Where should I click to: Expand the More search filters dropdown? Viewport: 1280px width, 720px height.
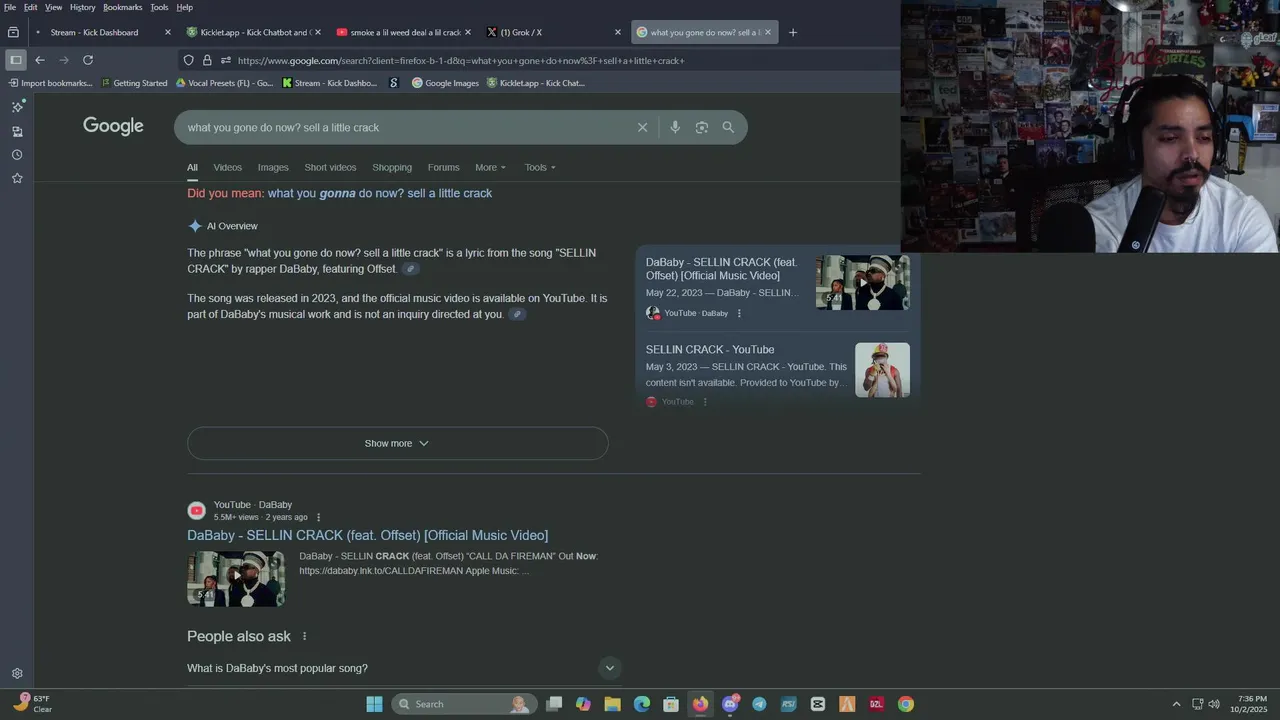[490, 167]
